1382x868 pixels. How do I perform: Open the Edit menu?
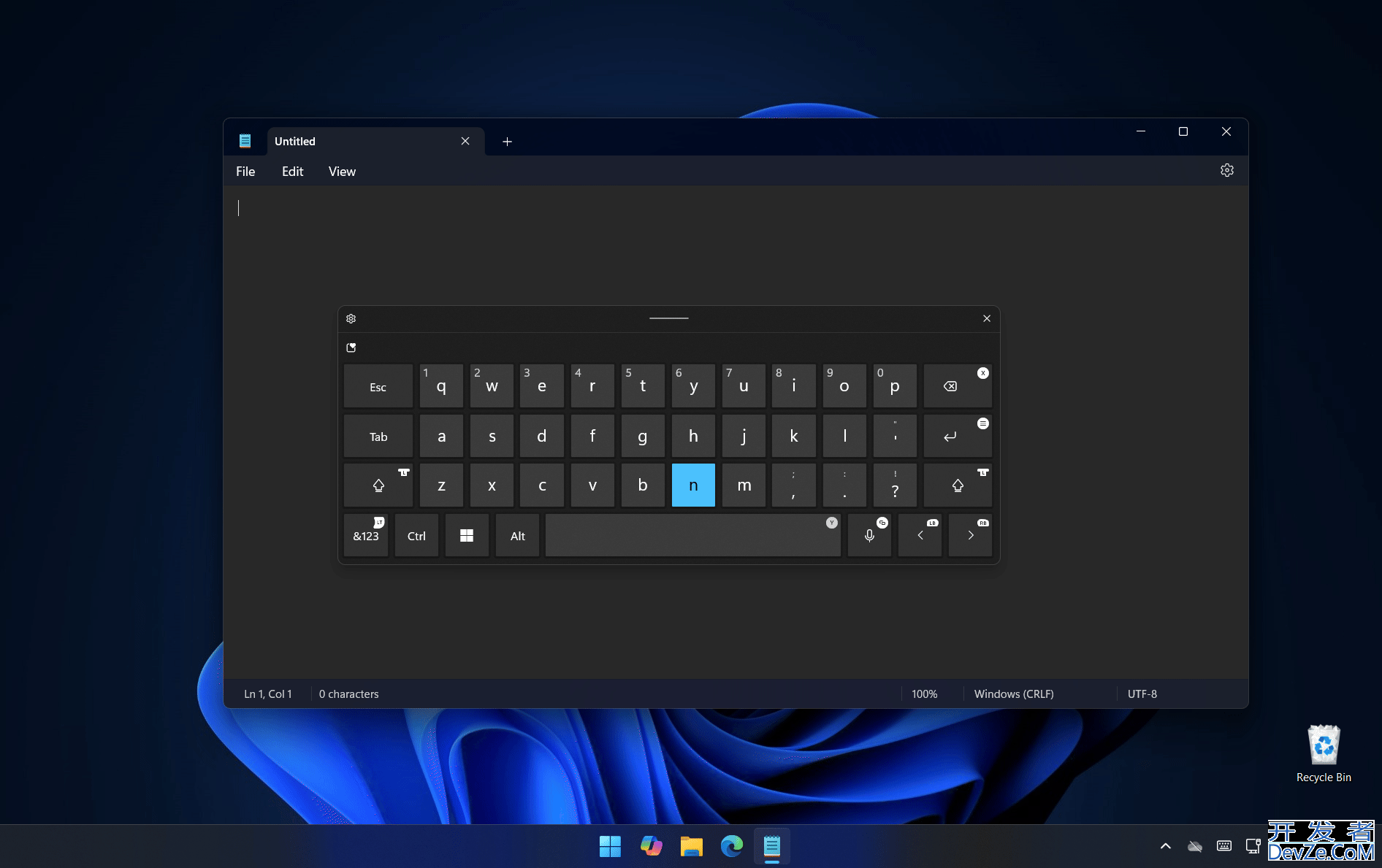click(292, 172)
